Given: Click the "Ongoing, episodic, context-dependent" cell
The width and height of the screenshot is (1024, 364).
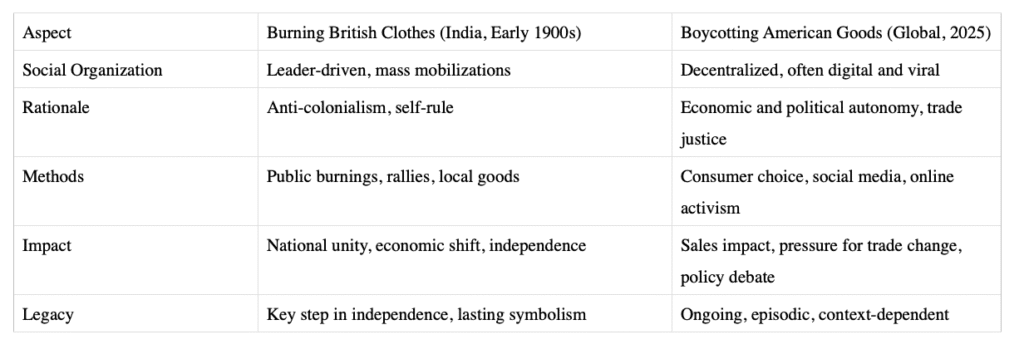Looking at the screenshot, I should point(836,314).
